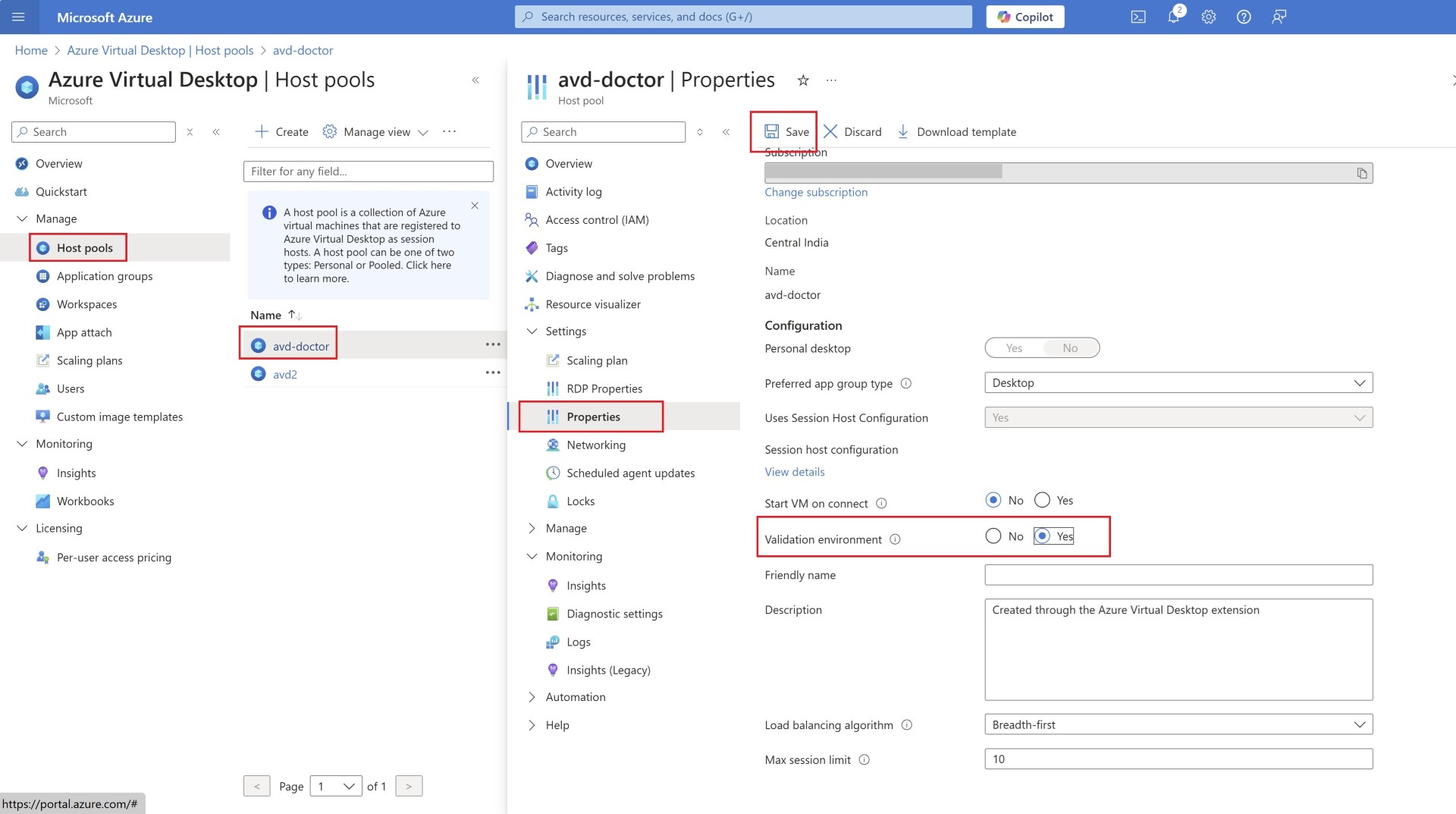Open Load balancing algorithm dropdown
Viewport: 1456px width, 814px height.
tap(1178, 724)
